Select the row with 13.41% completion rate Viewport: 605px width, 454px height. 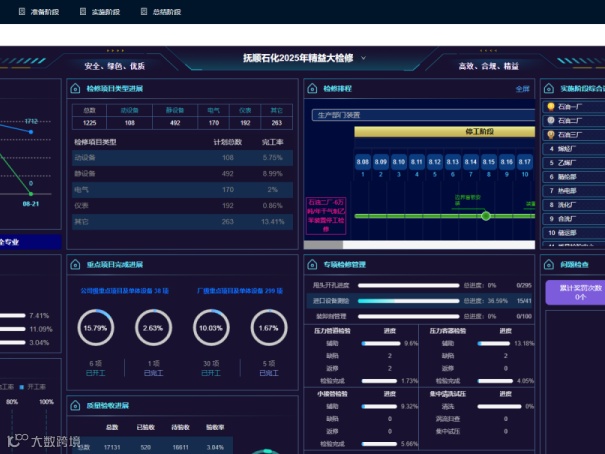[x=182, y=222]
